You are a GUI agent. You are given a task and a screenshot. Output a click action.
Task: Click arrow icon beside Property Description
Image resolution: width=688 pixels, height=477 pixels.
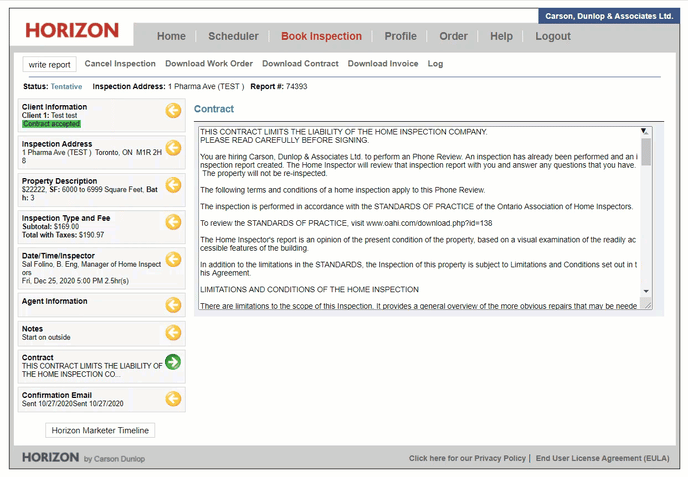(x=173, y=185)
